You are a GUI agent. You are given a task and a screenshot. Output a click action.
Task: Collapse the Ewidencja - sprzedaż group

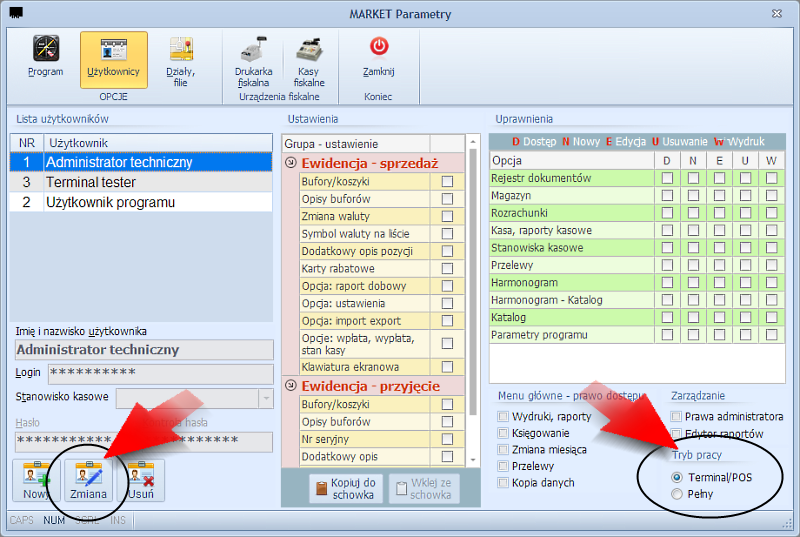click(291, 163)
